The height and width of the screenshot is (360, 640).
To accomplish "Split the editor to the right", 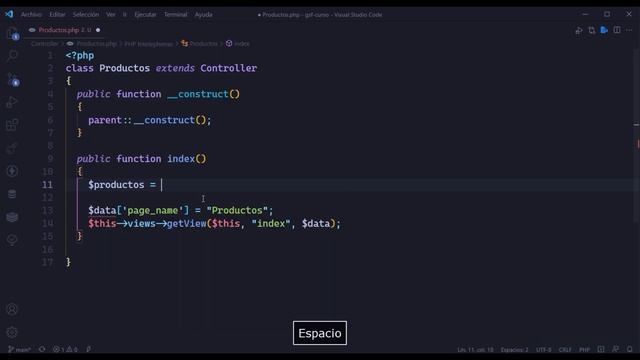I will (x=617, y=30).
